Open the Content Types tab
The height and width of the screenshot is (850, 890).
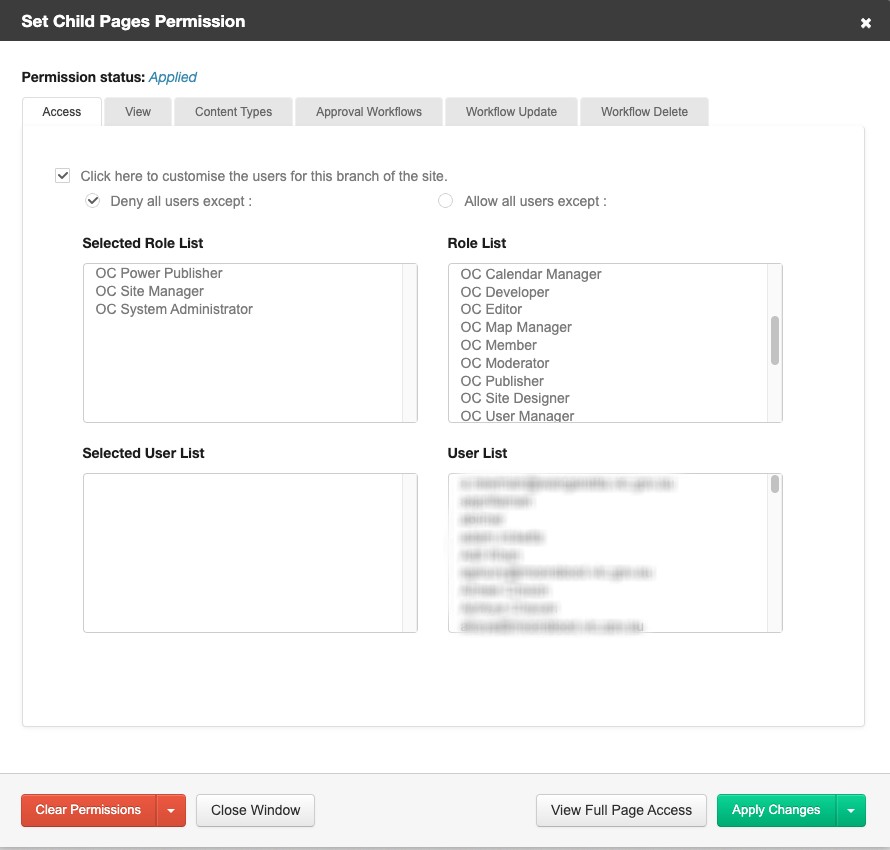coord(232,111)
